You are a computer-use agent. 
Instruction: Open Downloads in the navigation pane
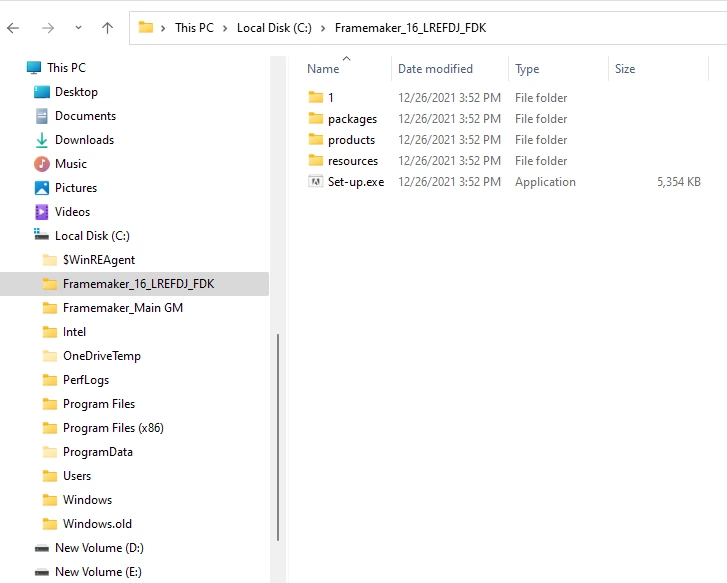84,140
